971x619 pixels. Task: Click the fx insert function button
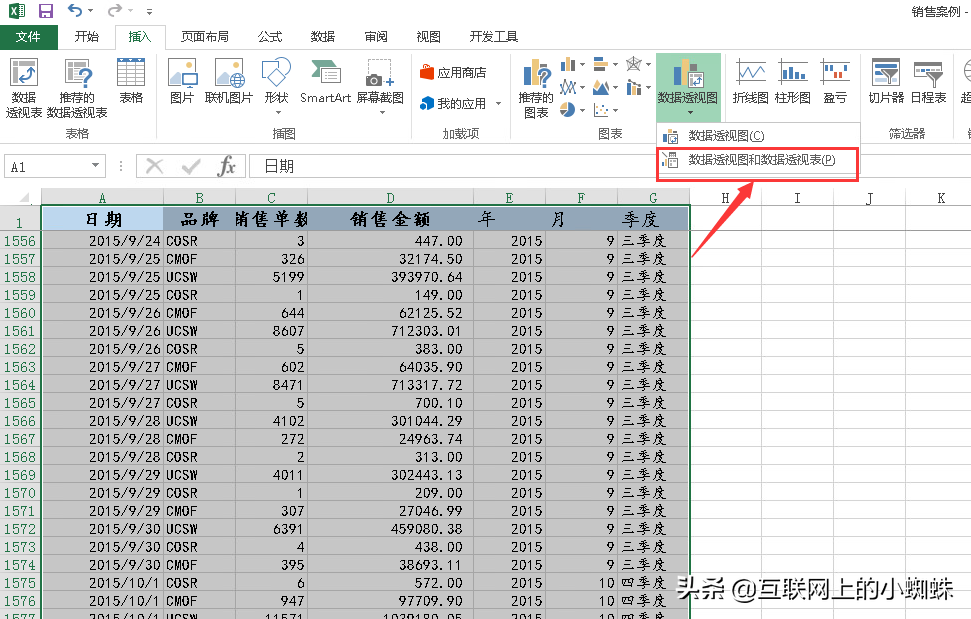point(227,166)
